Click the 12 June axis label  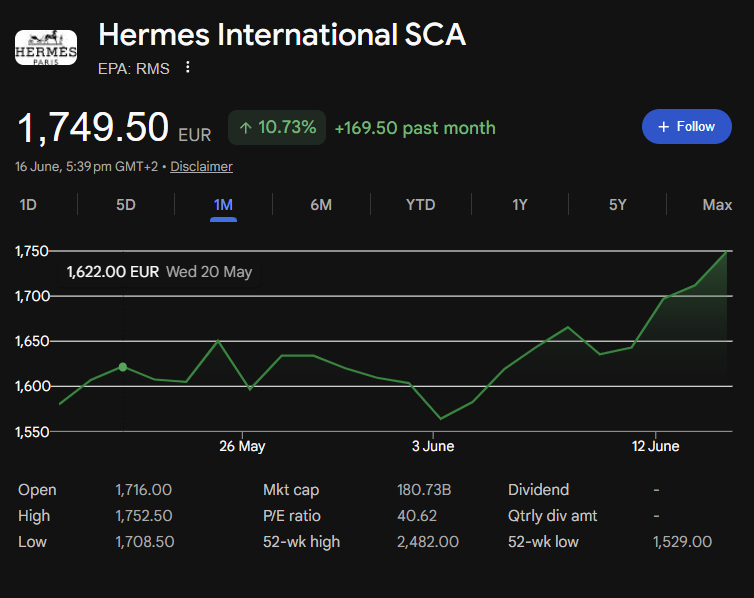click(655, 446)
